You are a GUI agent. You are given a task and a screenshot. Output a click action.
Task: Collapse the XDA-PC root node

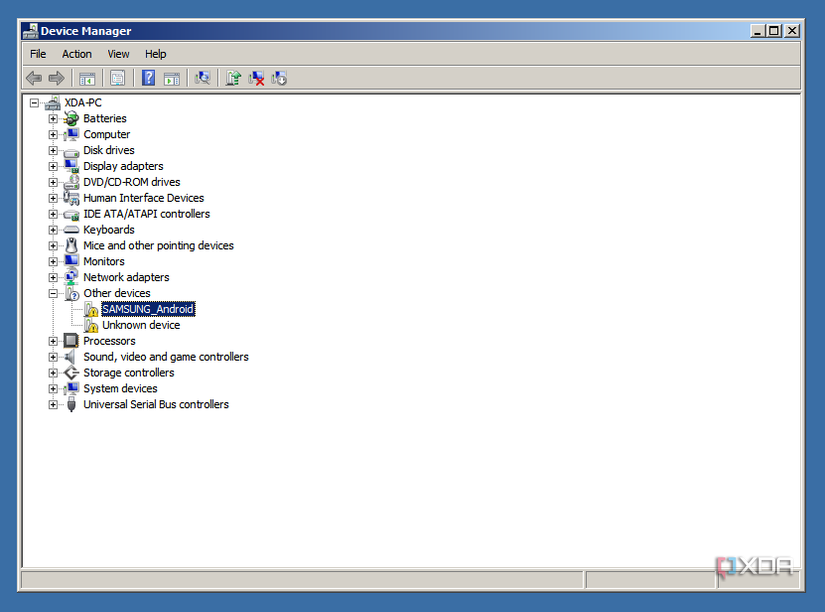(x=34, y=103)
